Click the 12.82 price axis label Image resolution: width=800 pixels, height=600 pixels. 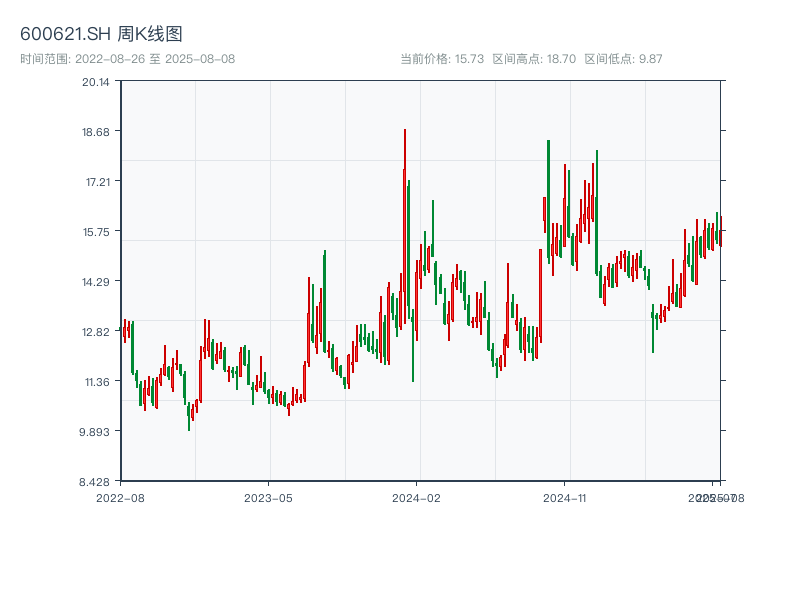pos(96,332)
